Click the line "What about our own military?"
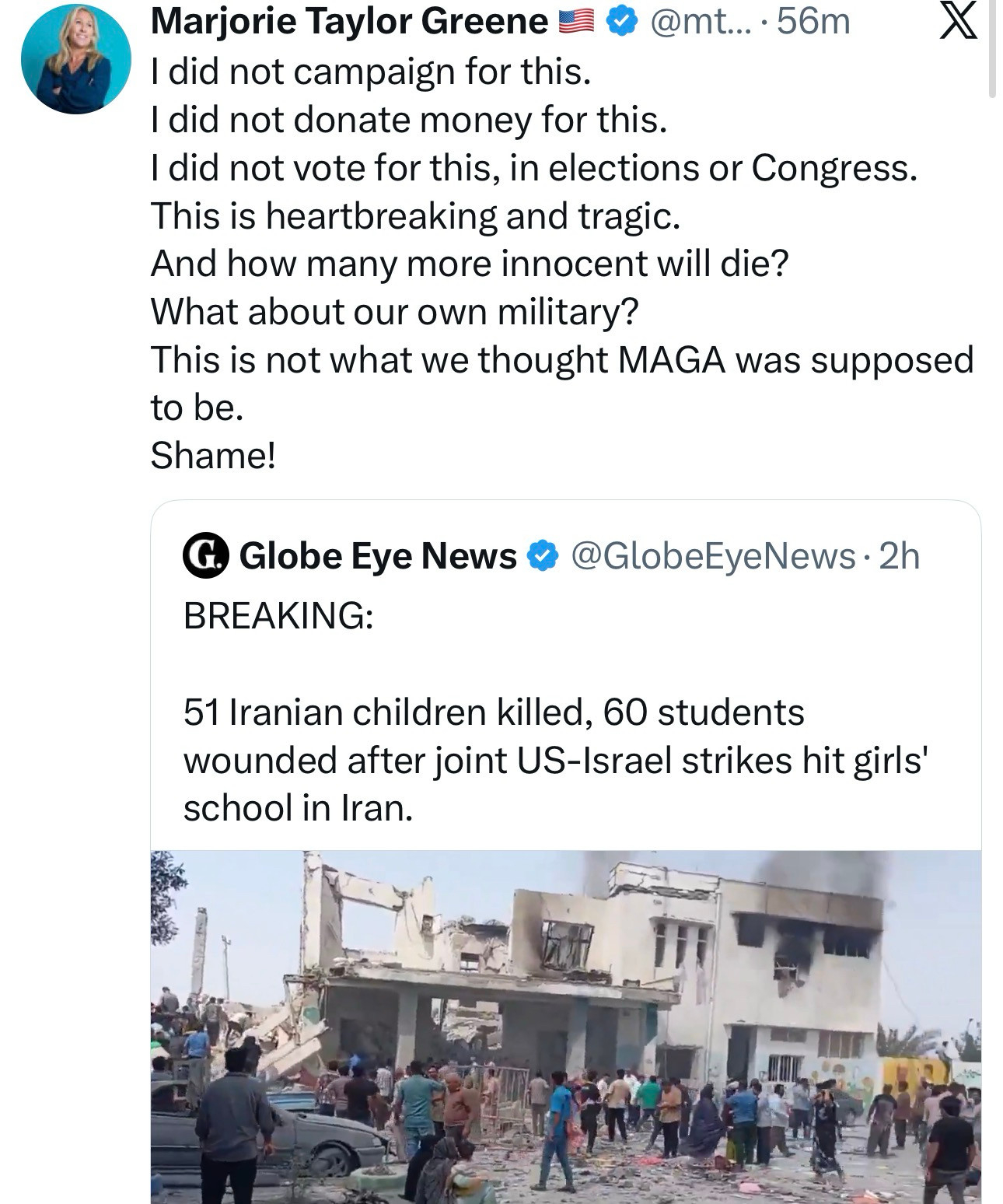The image size is (1003, 1204). point(394,311)
